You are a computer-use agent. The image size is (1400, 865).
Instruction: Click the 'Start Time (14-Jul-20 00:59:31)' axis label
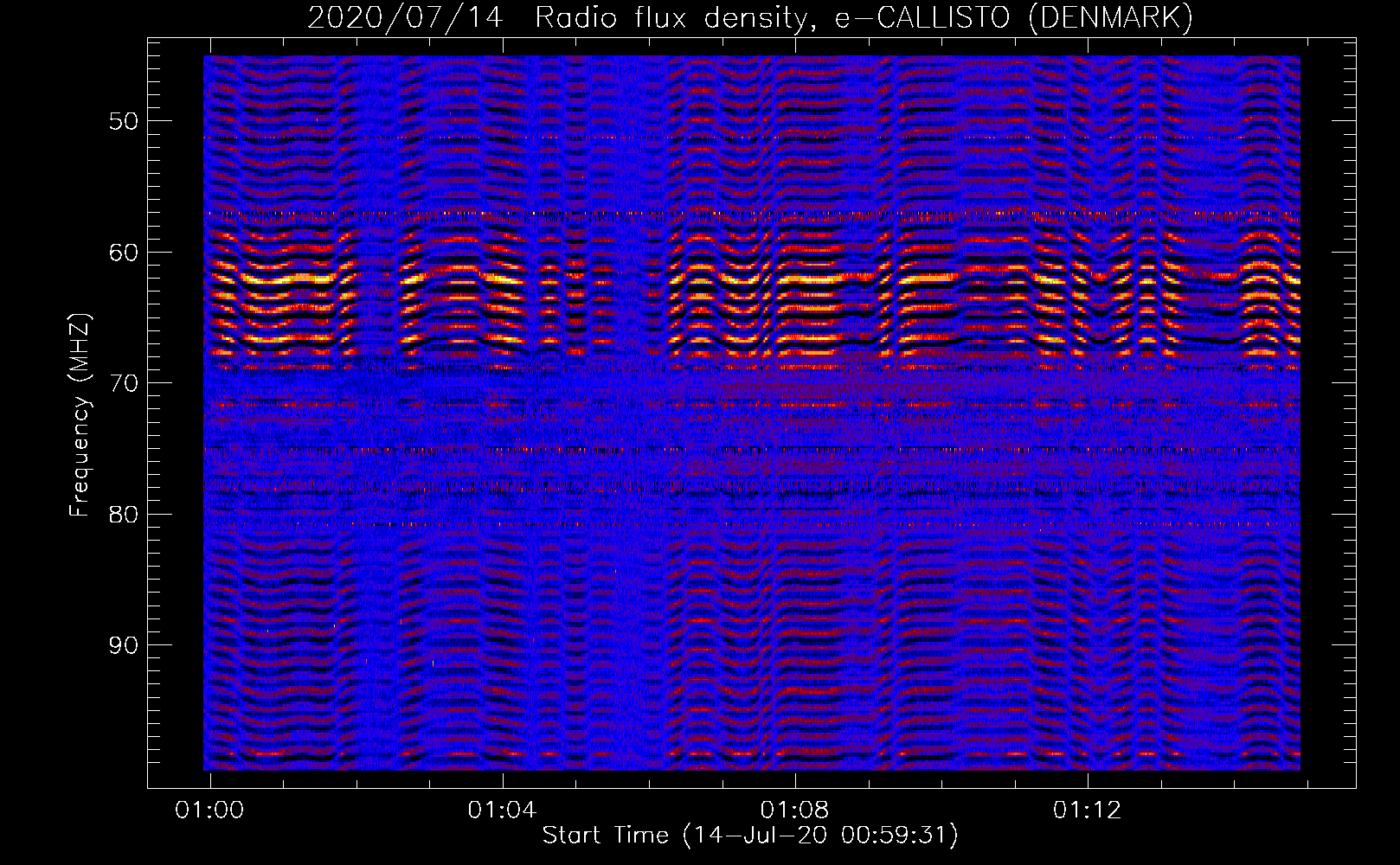(750, 836)
